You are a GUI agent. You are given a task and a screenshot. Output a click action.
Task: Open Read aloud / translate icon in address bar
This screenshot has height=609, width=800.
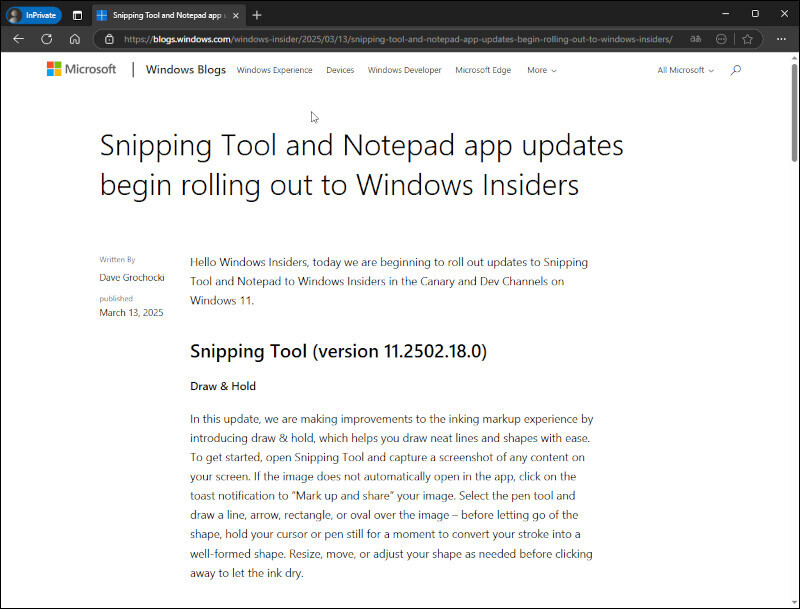695,39
